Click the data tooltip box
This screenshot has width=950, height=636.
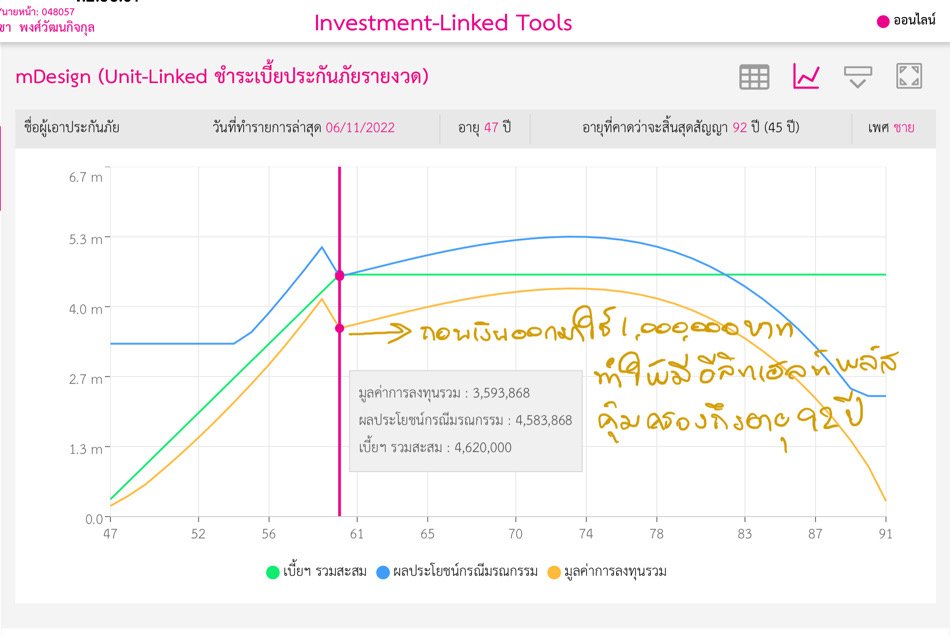(x=465, y=420)
